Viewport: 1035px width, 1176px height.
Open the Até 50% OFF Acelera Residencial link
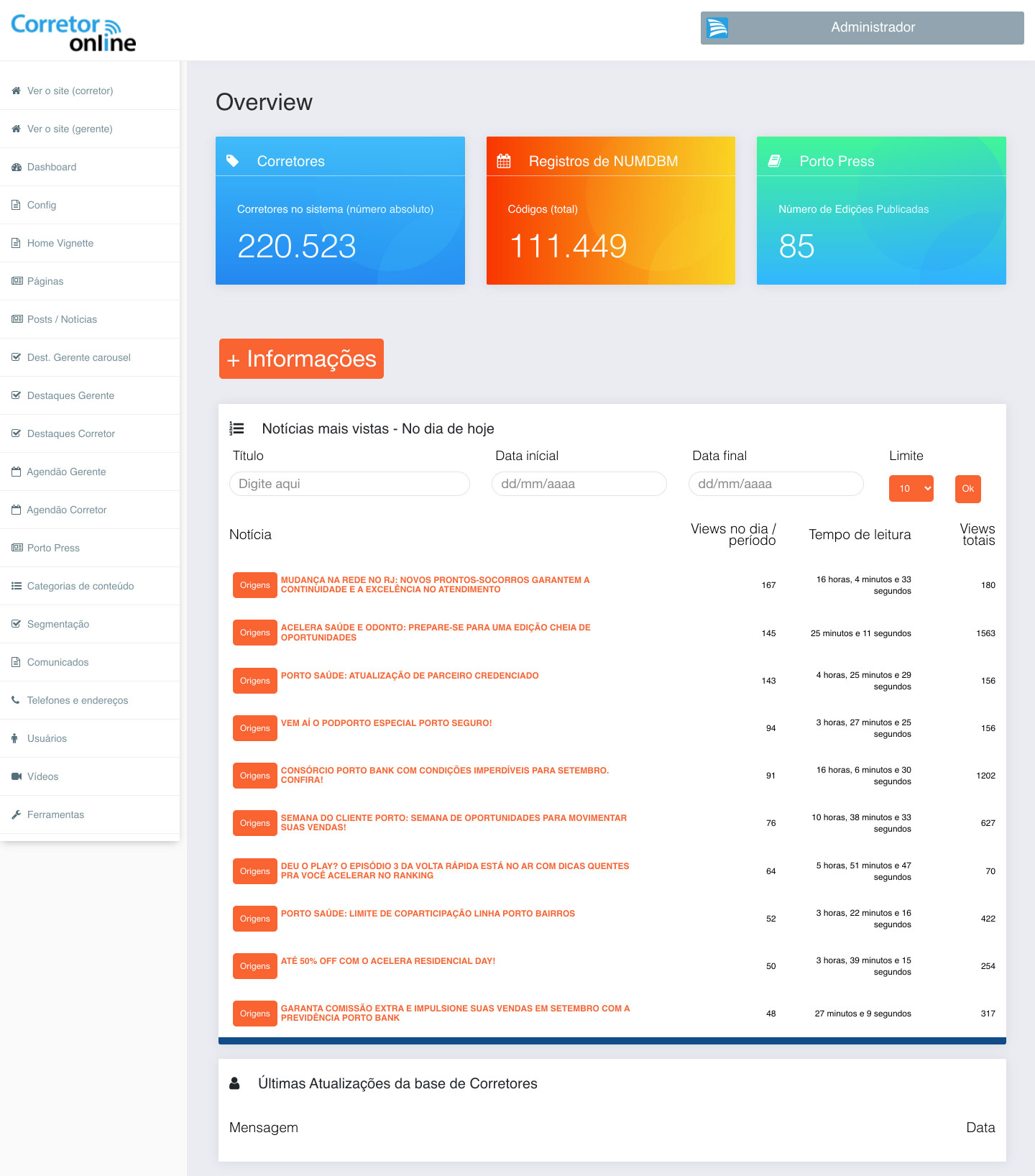click(x=388, y=961)
